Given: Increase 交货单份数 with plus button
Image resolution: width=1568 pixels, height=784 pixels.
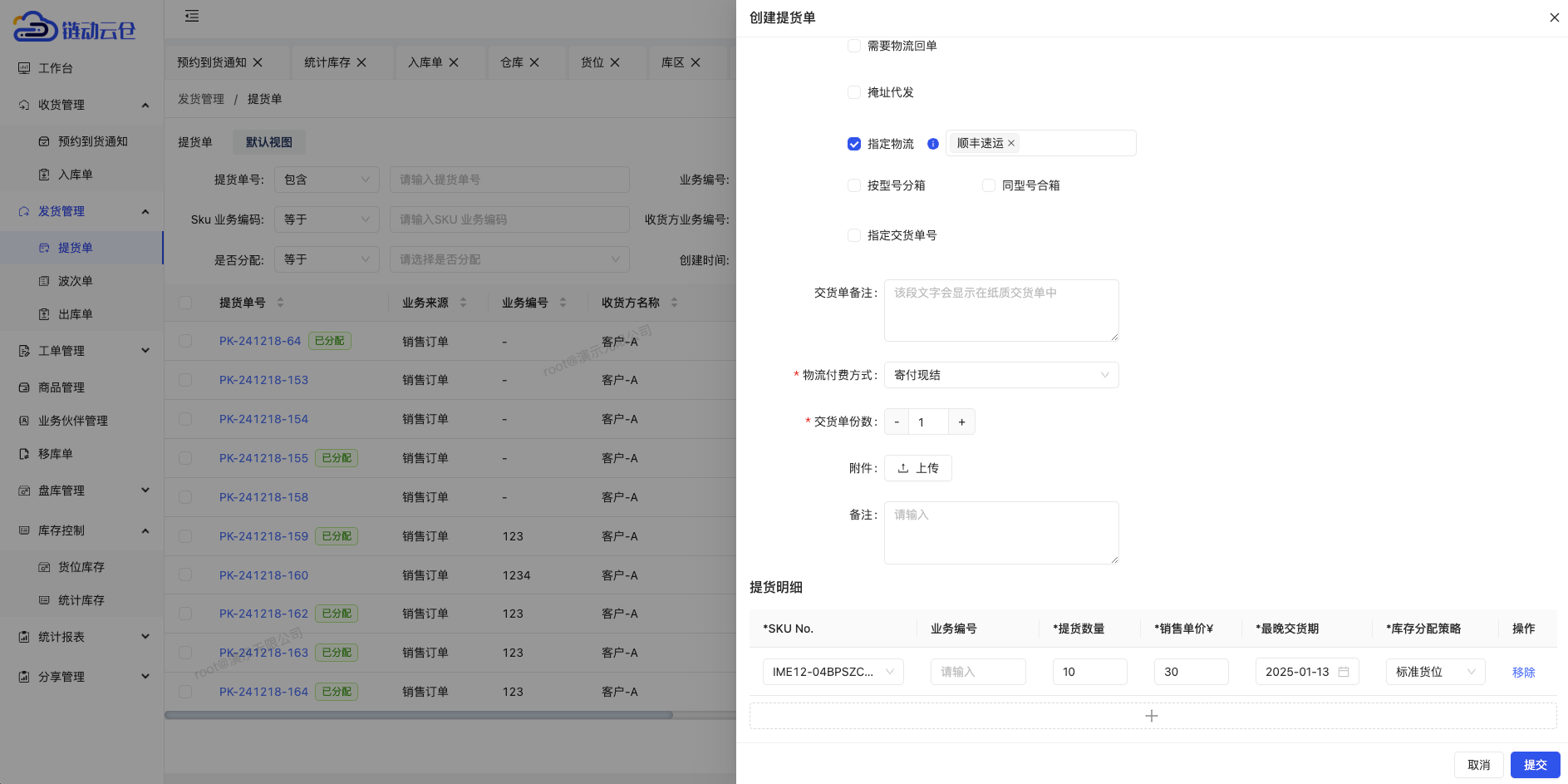Looking at the screenshot, I should [x=961, y=422].
